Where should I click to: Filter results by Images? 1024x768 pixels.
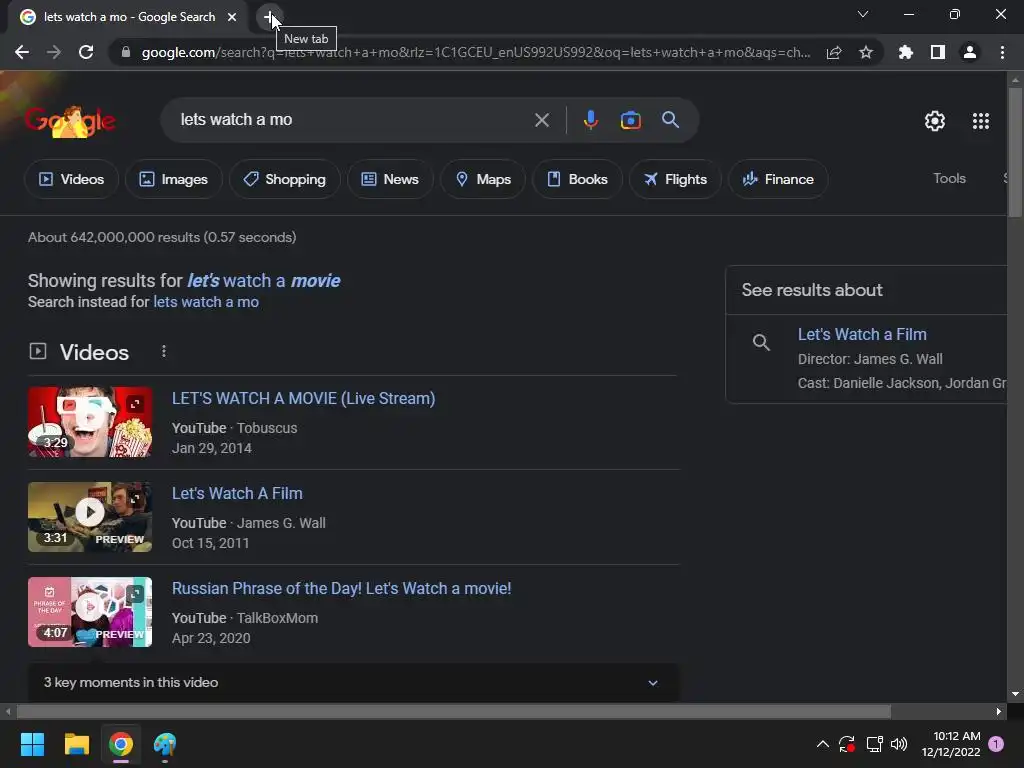pos(174,179)
